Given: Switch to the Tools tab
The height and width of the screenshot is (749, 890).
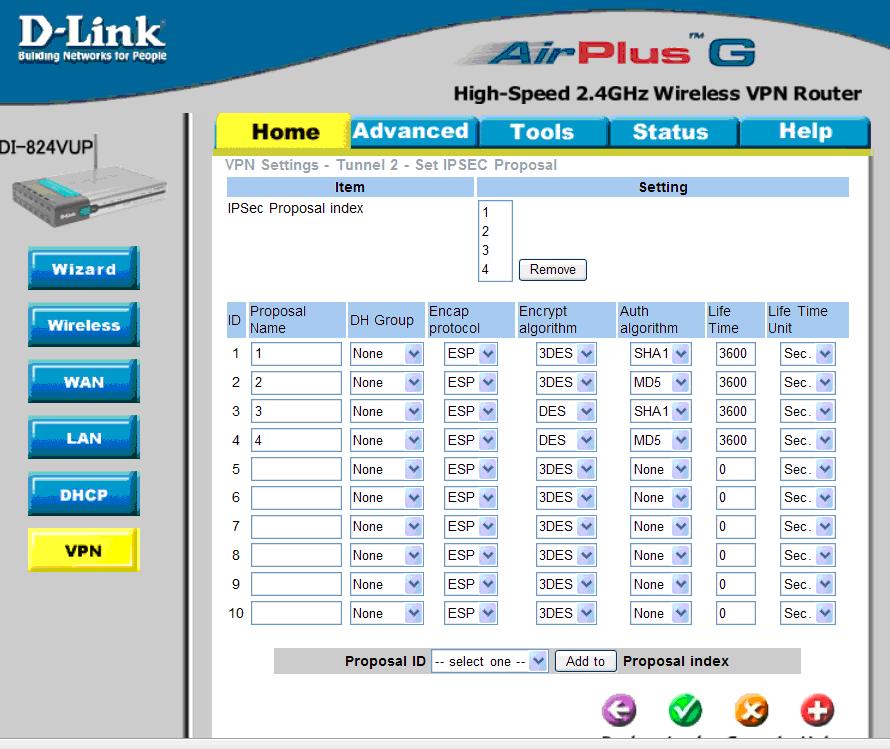Looking at the screenshot, I should pos(544,132).
